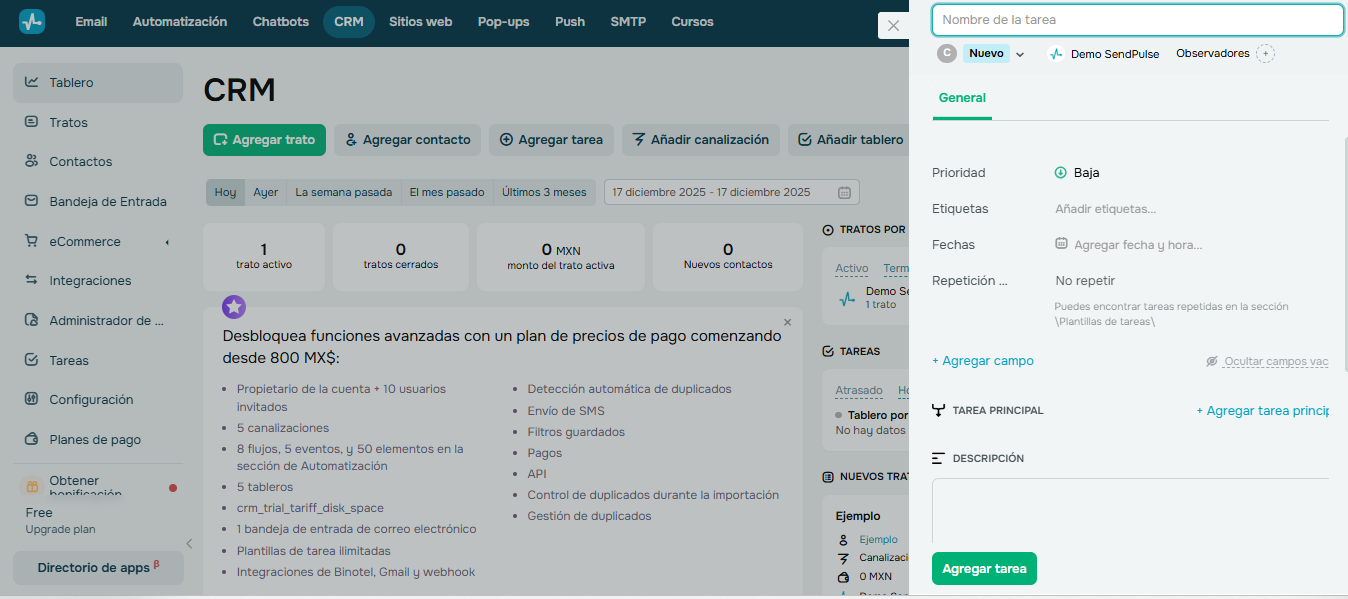Toggle the 'Hoy' date filter

(225, 192)
